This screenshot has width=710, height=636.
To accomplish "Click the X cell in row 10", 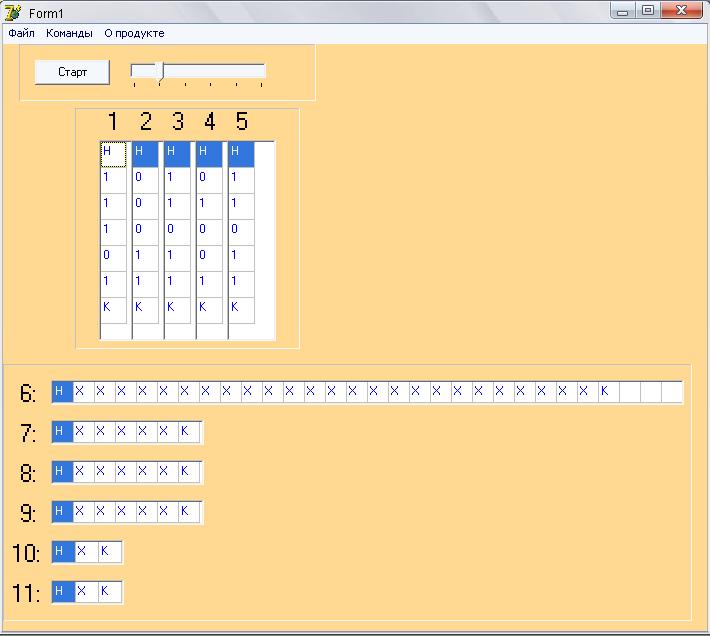I will pyautogui.click(x=86, y=552).
